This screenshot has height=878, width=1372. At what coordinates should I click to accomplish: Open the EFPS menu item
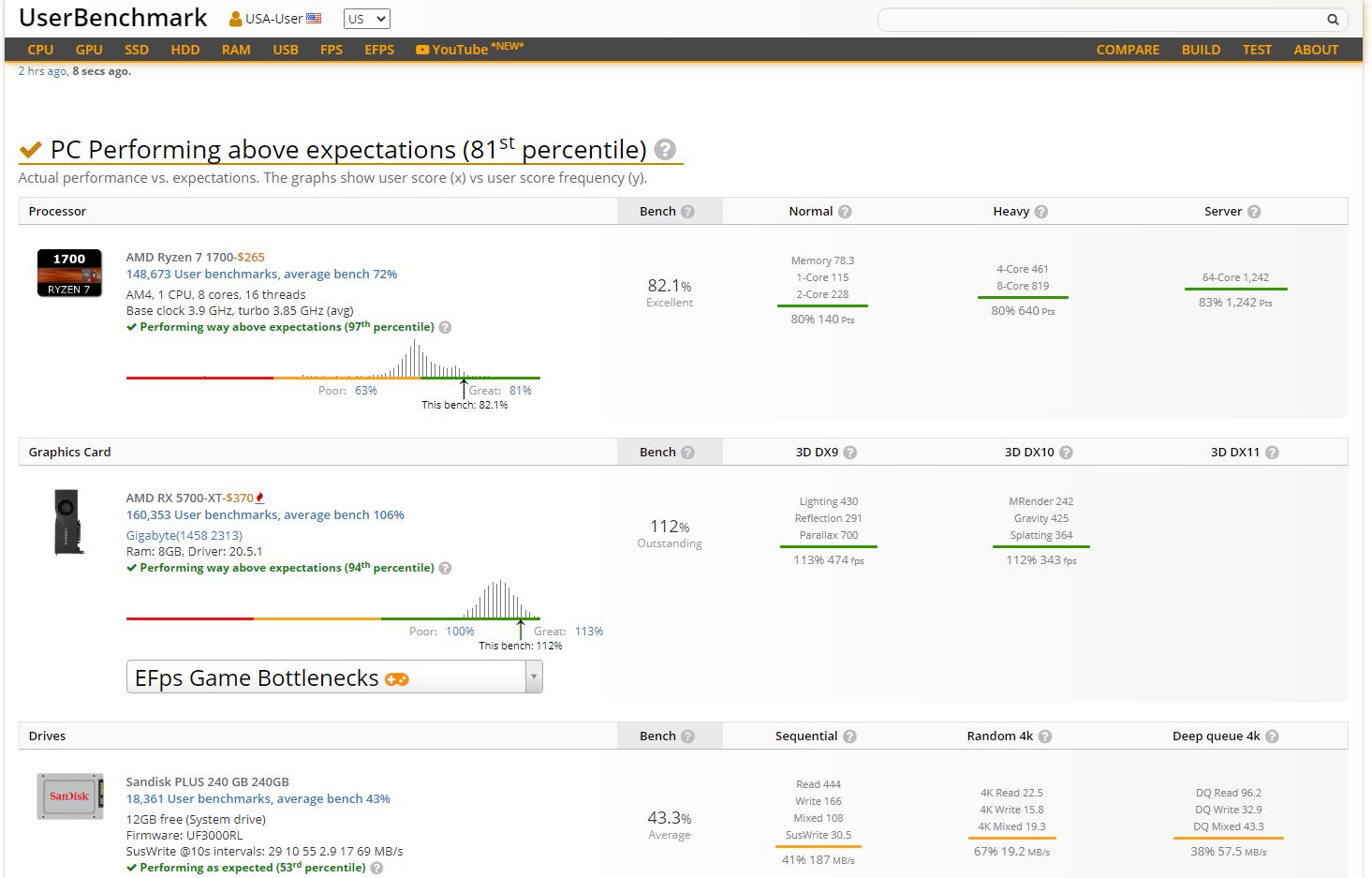pyautogui.click(x=379, y=50)
